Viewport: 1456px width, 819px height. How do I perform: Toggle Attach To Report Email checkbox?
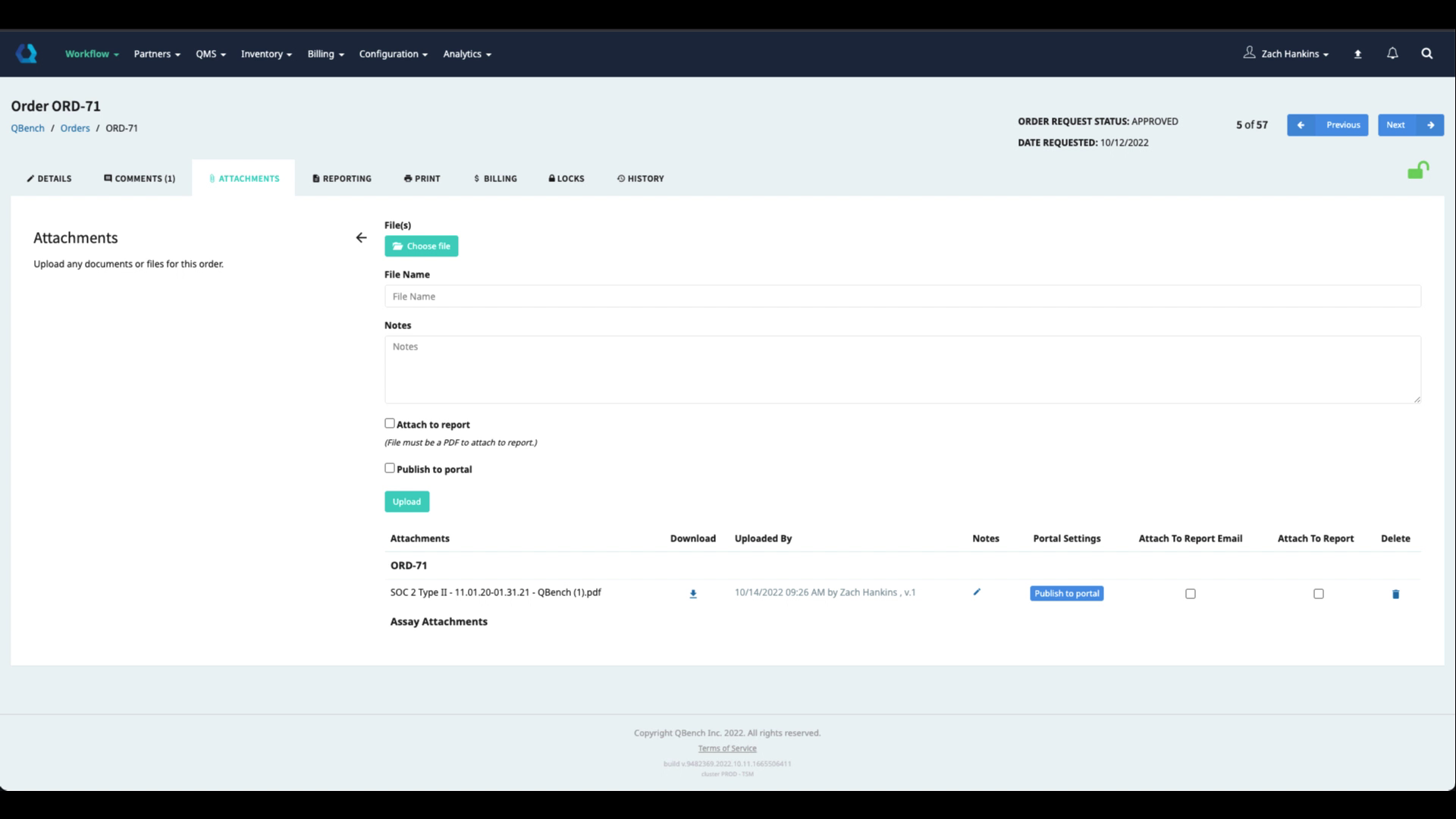click(x=1190, y=594)
